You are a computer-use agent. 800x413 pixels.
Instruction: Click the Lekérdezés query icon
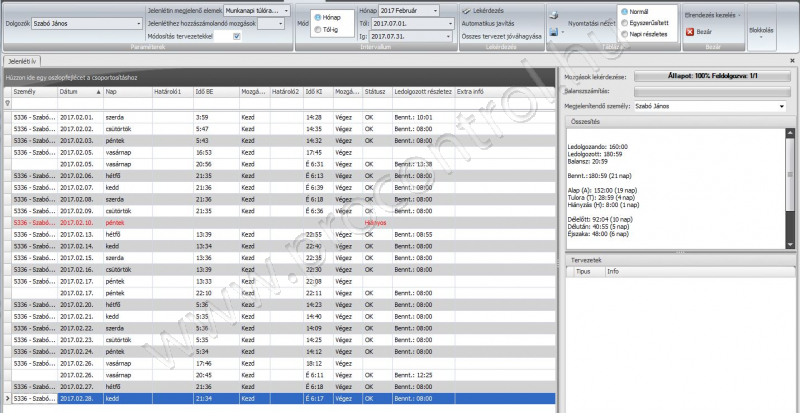[466, 10]
